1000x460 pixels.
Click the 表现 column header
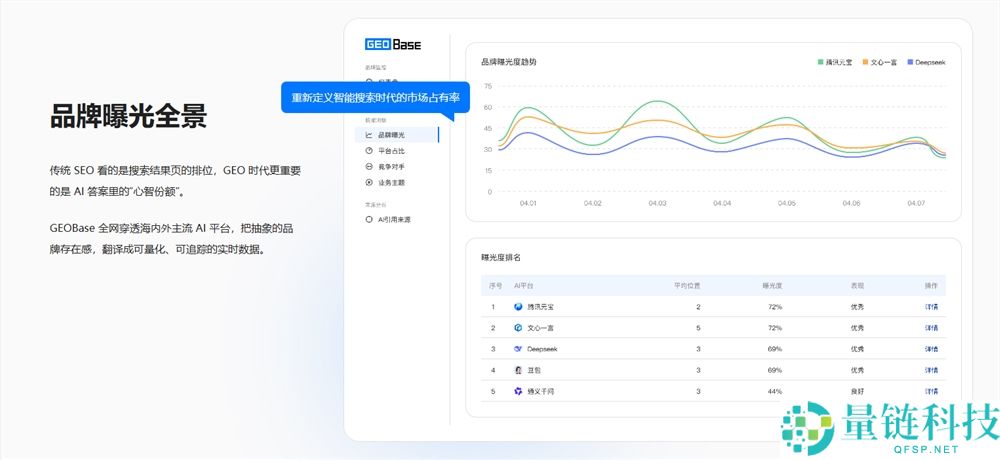click(857, 285)
